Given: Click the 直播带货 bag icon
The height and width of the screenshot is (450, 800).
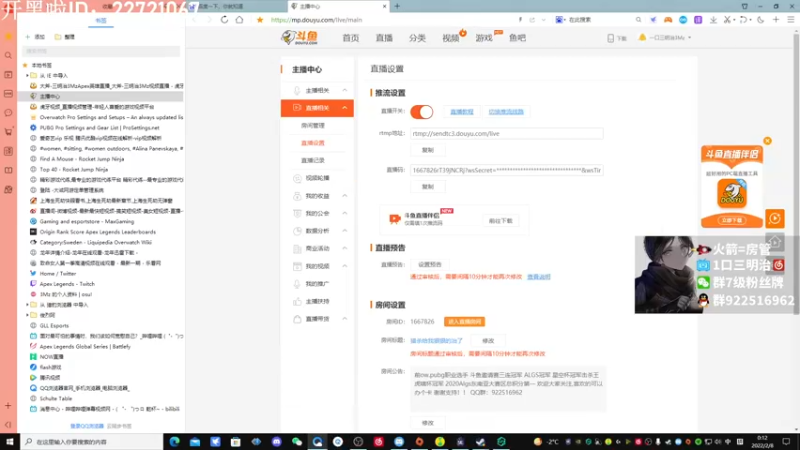Looking at the screenshot, I should point(297,319).
